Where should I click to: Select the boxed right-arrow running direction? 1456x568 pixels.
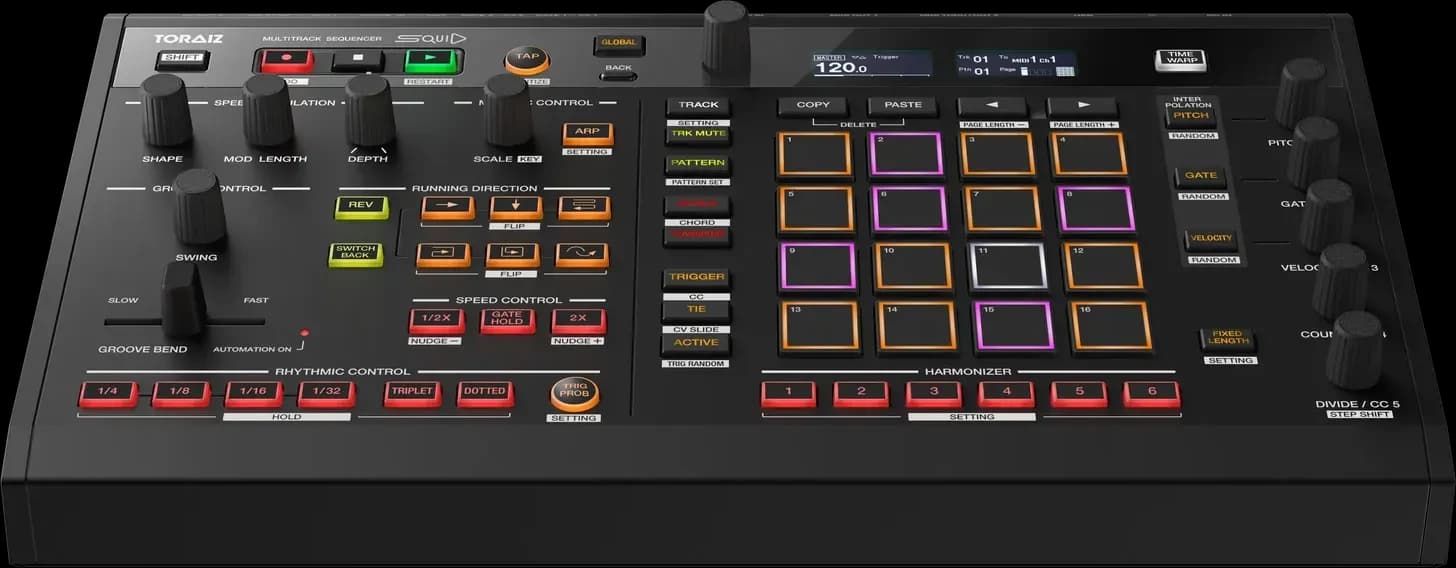pyautogui.click(x=443, y=254)
